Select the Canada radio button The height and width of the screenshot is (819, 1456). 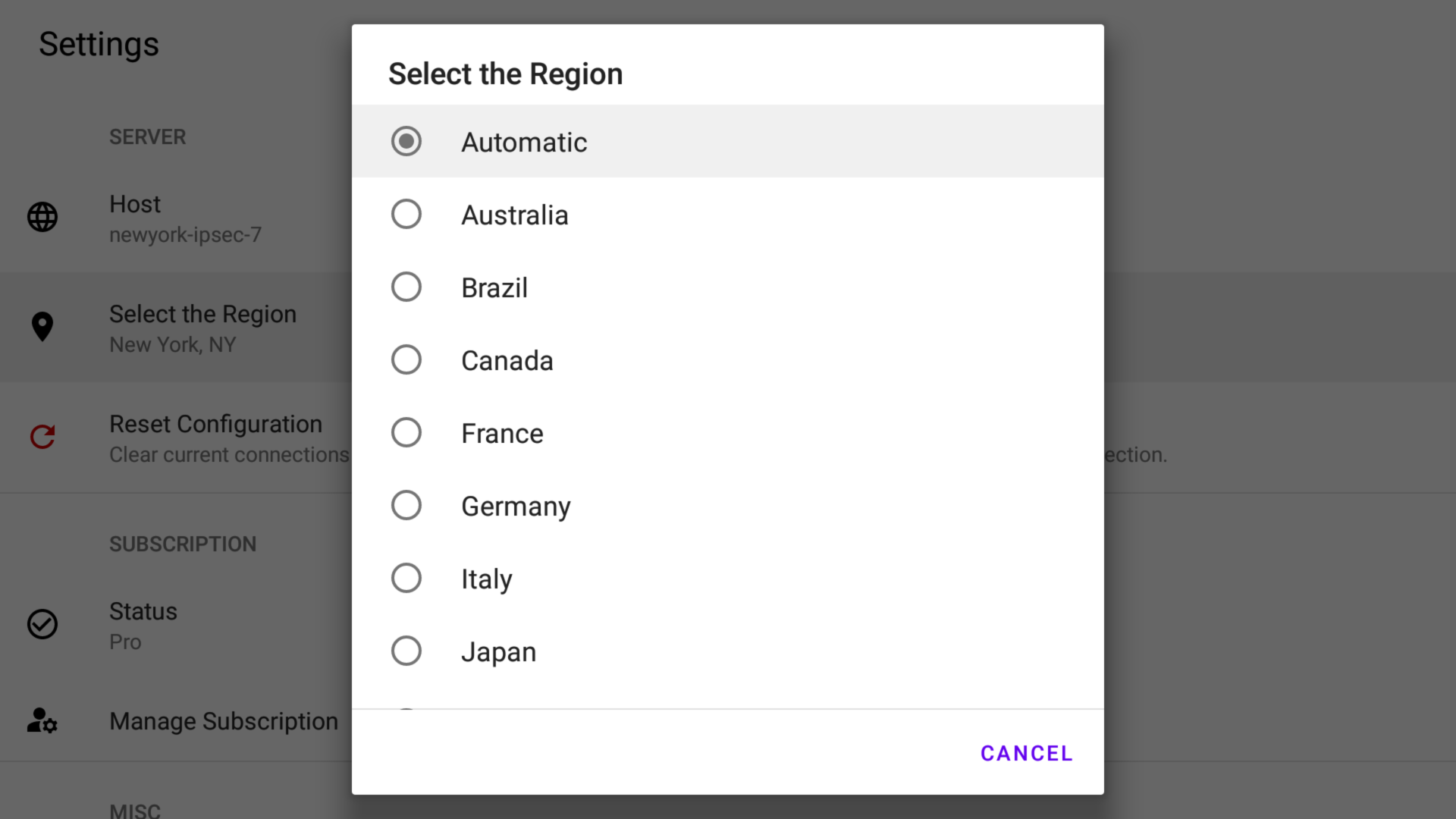pyautogui.click(x=406, y=359)
